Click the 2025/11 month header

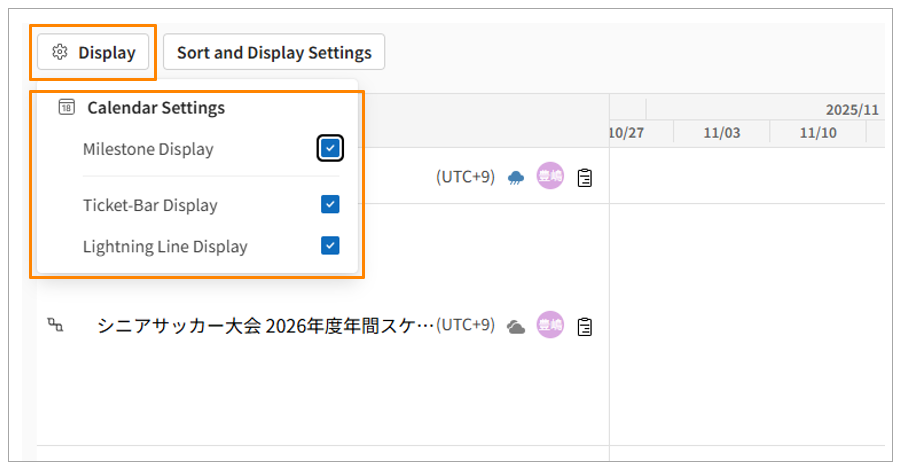[851, 109]
